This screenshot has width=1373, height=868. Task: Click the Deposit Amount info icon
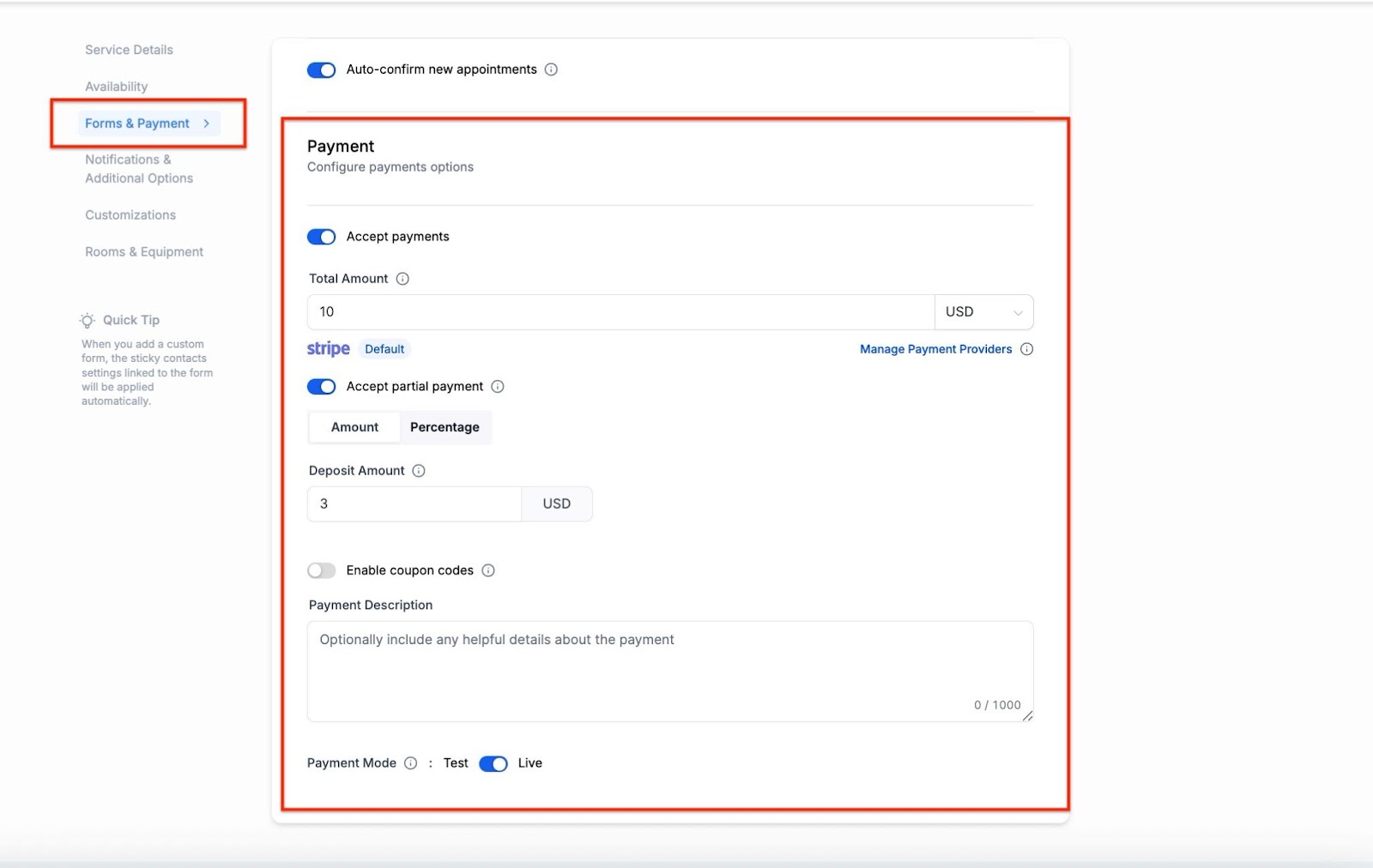point(419,471)
